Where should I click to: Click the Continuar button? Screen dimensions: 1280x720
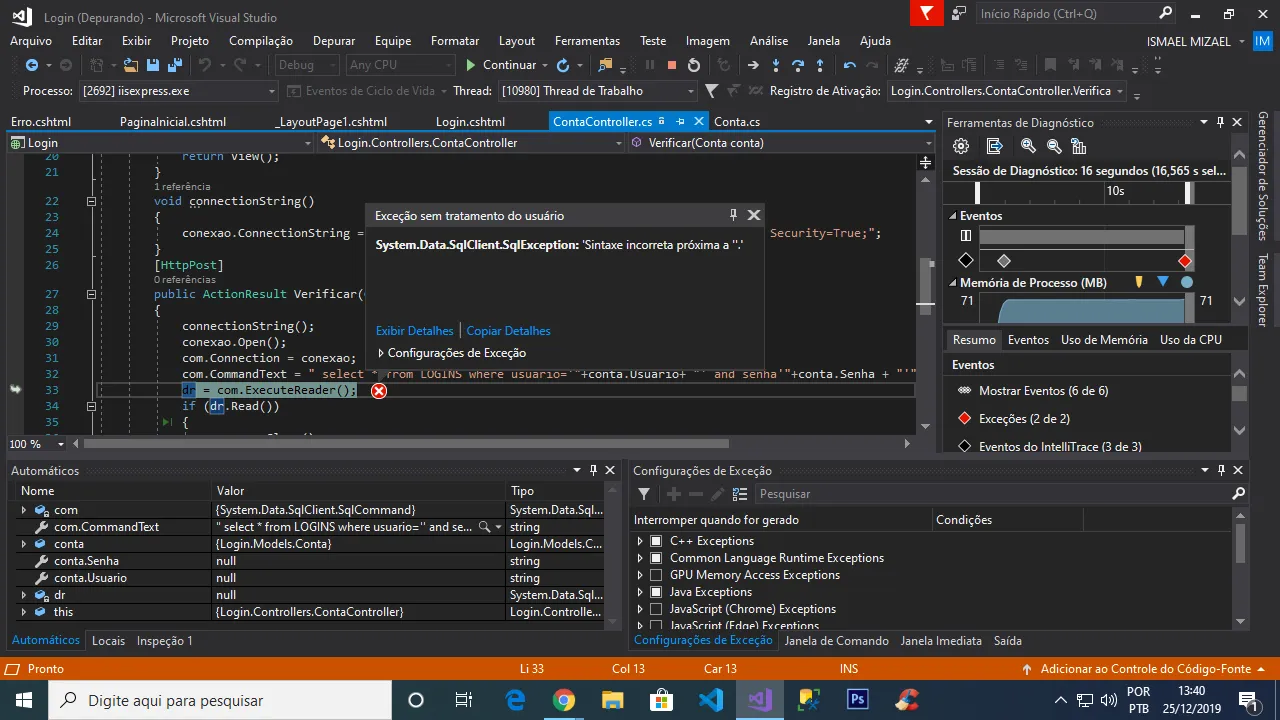[501, 65]
